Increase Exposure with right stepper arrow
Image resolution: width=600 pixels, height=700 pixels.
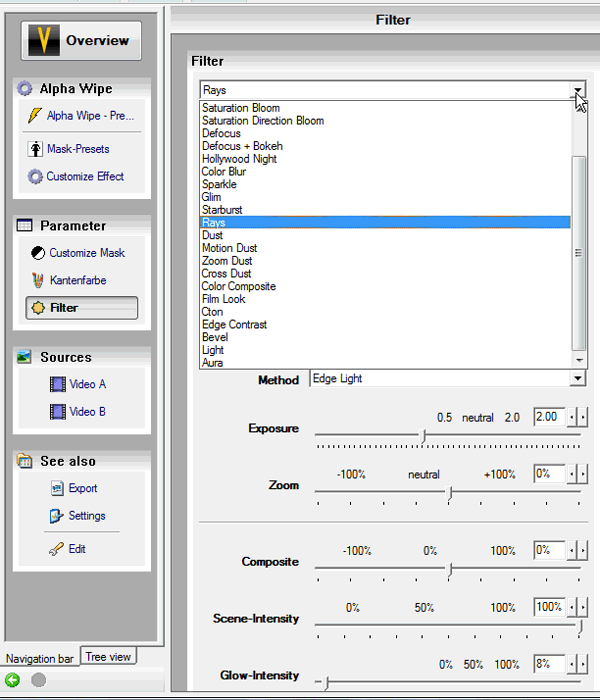point(583,417)
